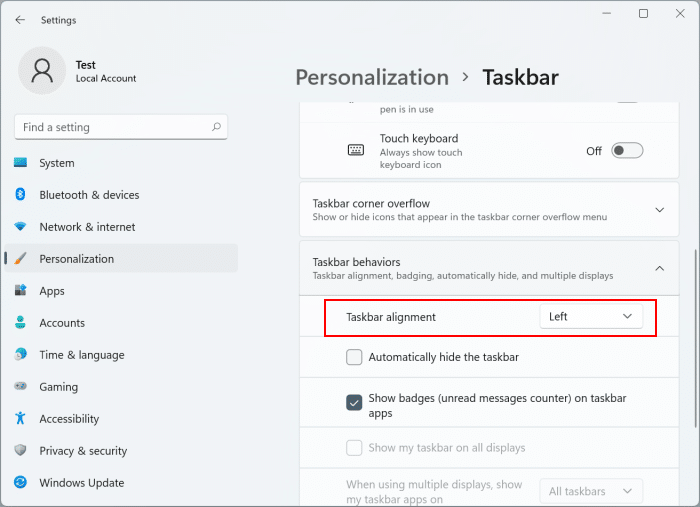
Task: Open Windows Update category
Action: [x=121, y=482]
